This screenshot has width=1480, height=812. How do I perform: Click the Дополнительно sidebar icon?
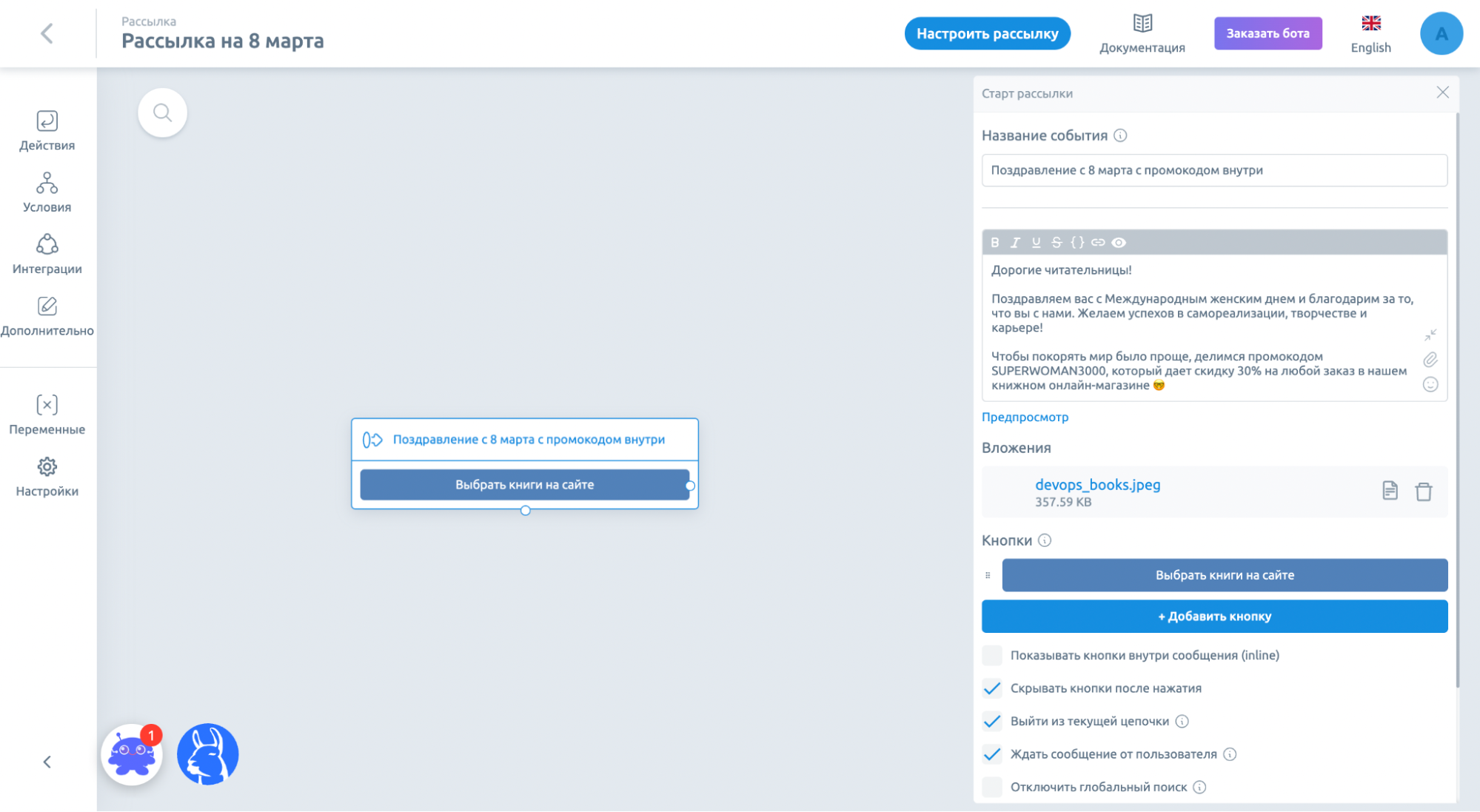(x=47, y=308)
